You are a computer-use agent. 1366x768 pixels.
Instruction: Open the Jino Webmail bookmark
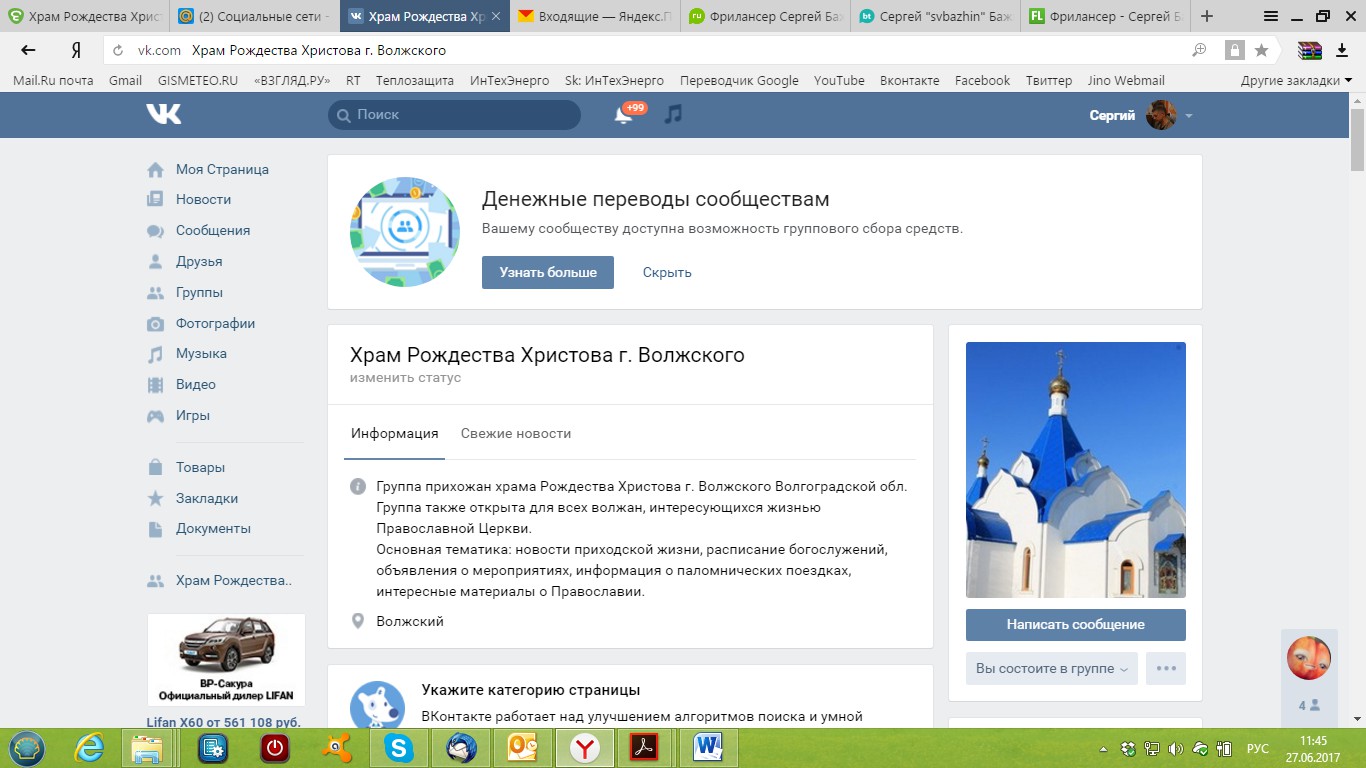click(1126, 80)
